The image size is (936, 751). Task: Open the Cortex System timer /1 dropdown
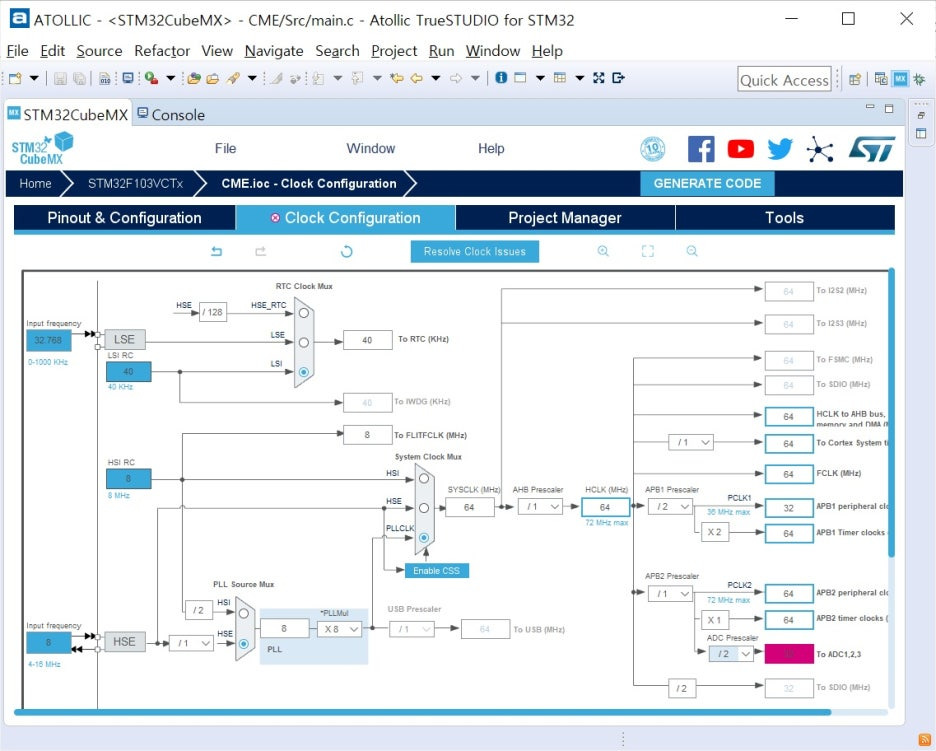point(691,442)
